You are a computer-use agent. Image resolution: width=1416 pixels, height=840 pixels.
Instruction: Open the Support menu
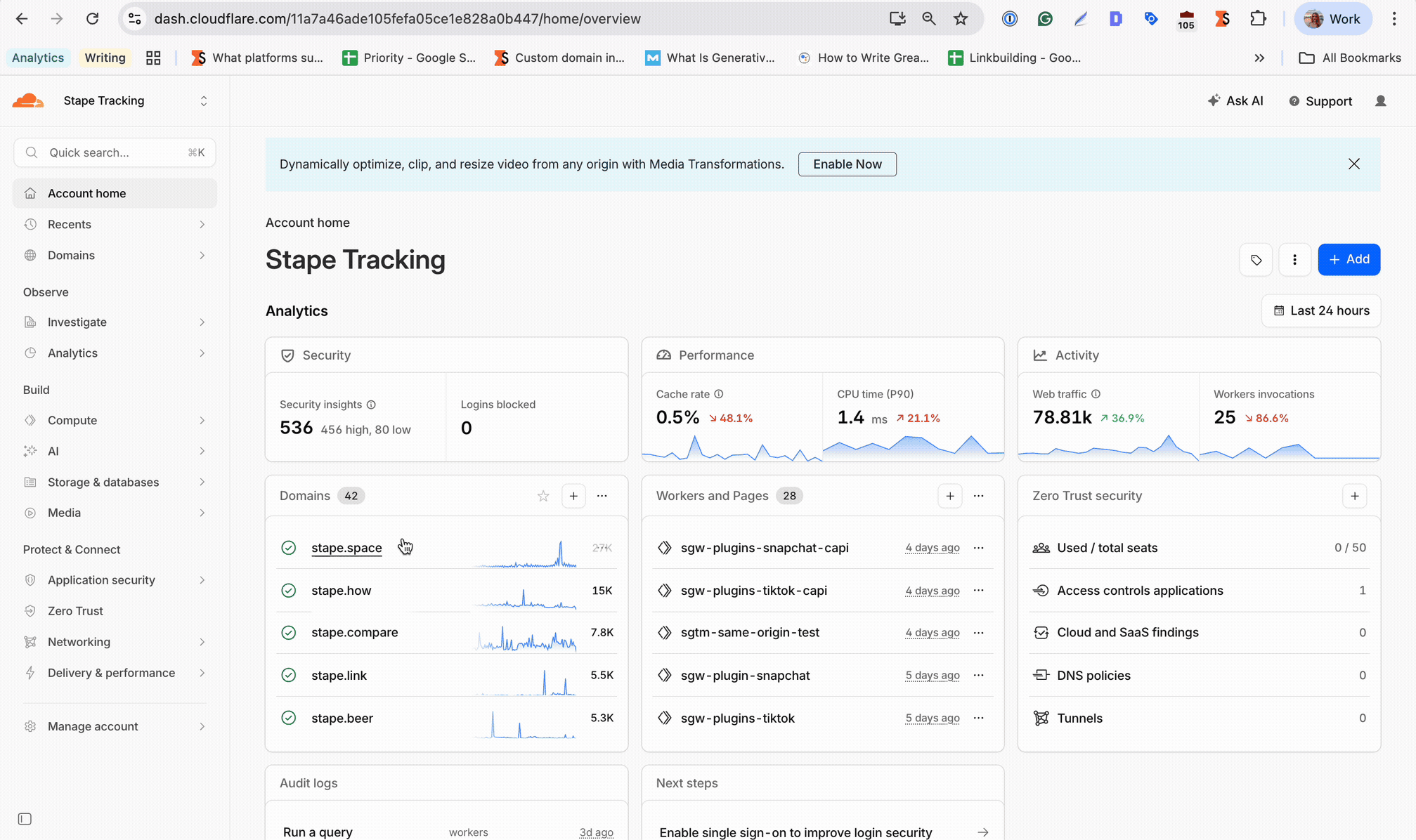(1320, 101)
